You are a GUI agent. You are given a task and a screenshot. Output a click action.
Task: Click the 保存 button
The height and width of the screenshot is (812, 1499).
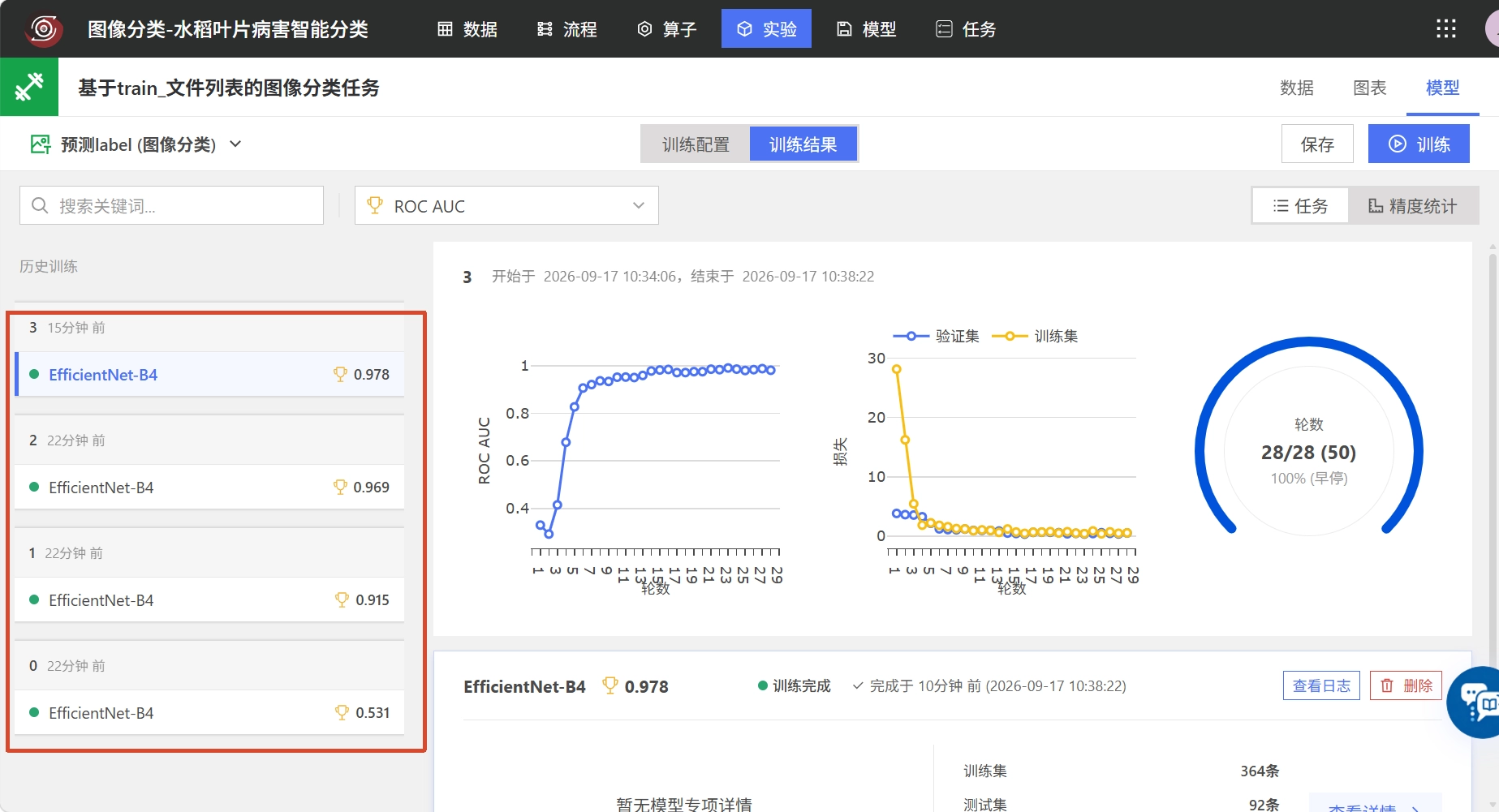pyautogui.click(x=1317, y=144)
